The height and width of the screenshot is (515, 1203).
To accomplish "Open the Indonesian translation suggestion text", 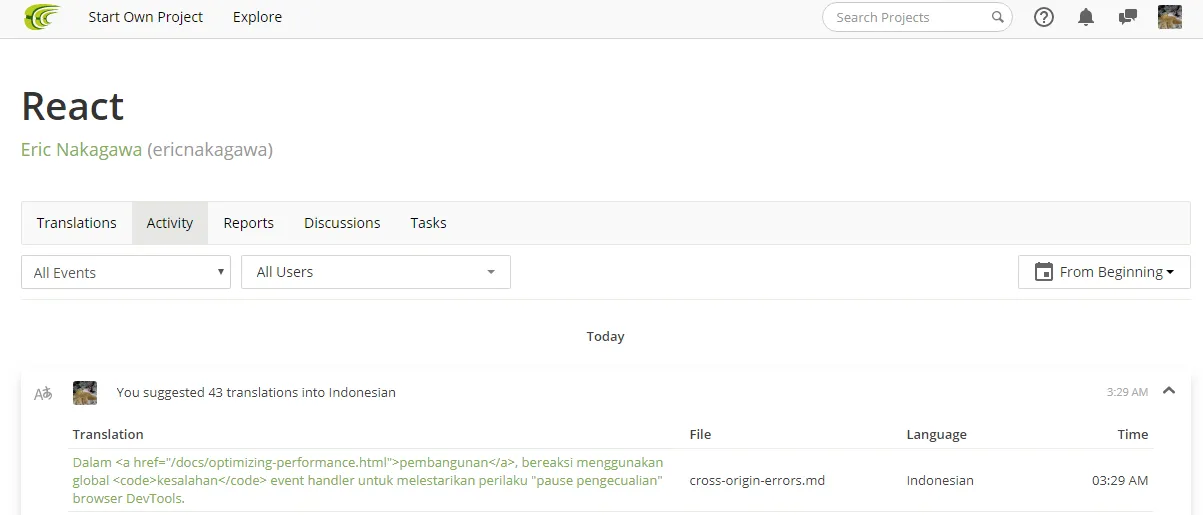I will (368, 480).
